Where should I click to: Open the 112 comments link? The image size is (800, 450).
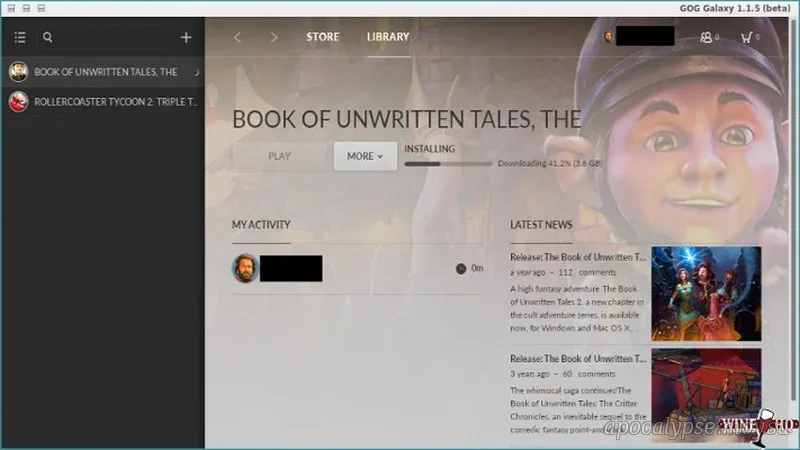[x=594, y=272]
